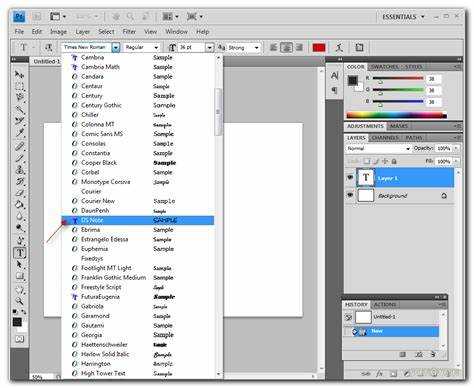Select the Paint Bucket tool
Screen dimensions: 474x388
pos(19,205)
